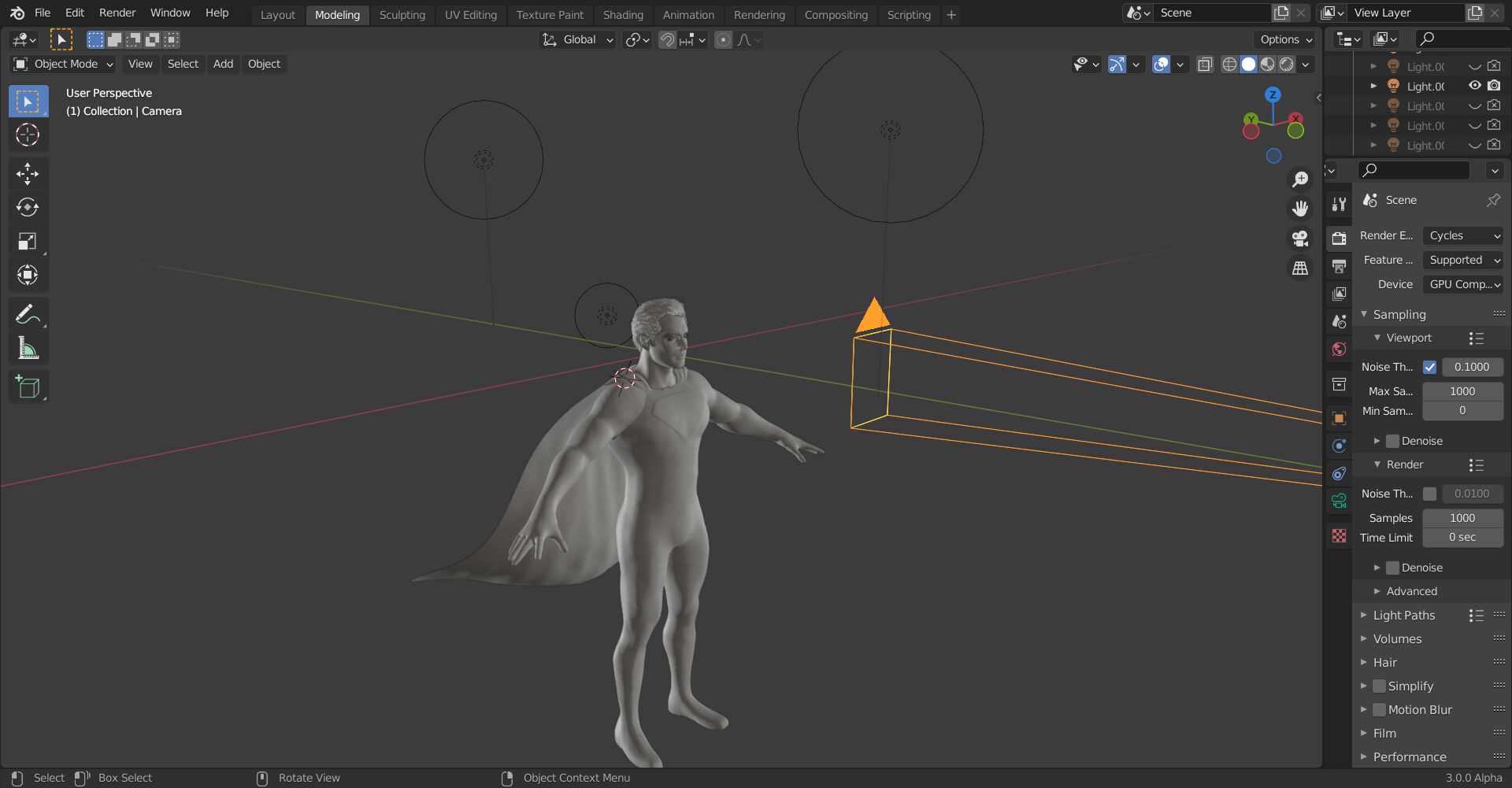The height and width of the screenshot is (788, 1512).
Task: Disable the Viewport Noise Threshold checkbox
Action: (1429, 367)
